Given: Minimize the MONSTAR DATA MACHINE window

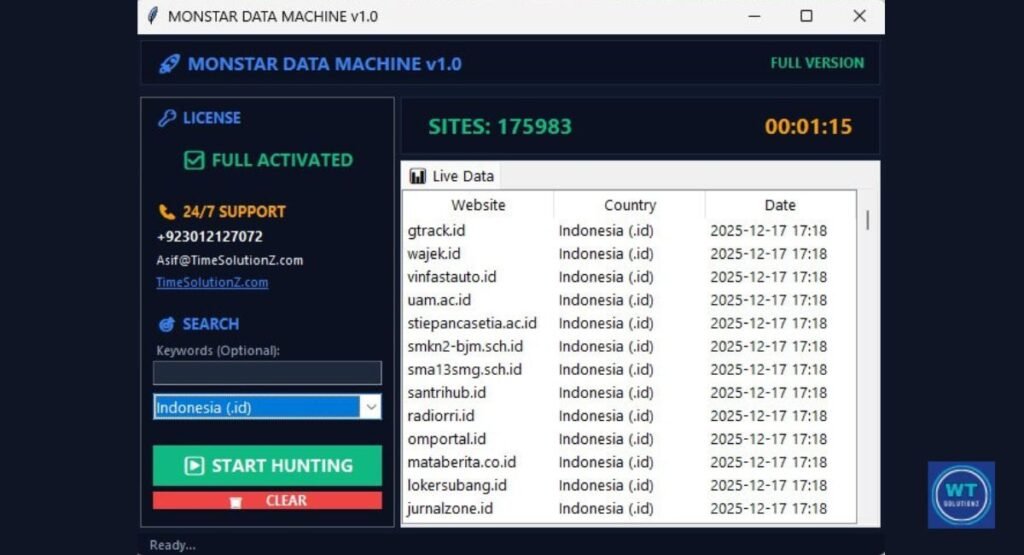Looking at the screenshot, I should [754, 16].
